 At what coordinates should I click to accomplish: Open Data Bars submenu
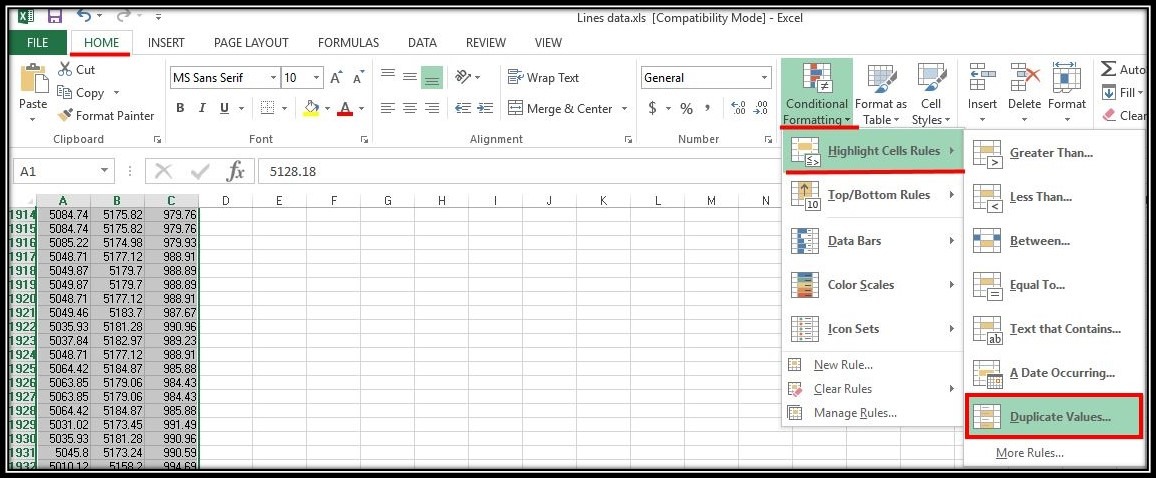tap(874, 240)
